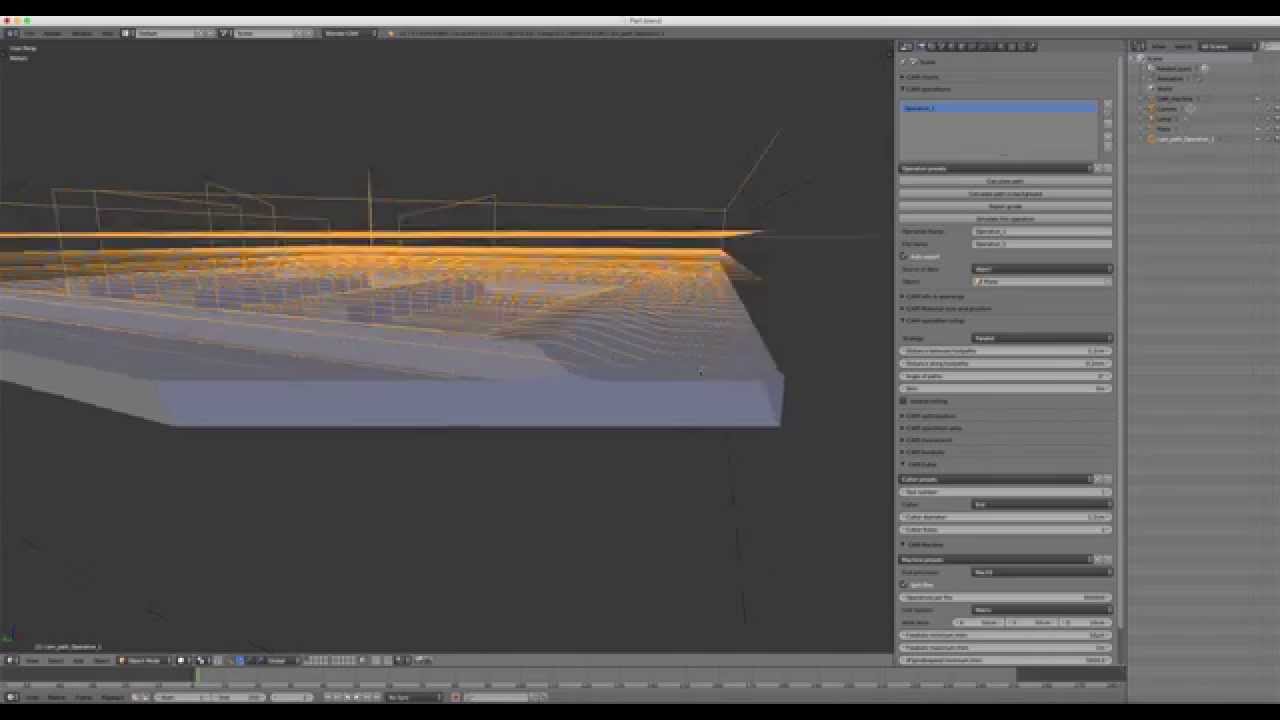1280x720 pixels.
Task: Toggle the Inverse milling checkbox
Action: click(x=904, y=401)
